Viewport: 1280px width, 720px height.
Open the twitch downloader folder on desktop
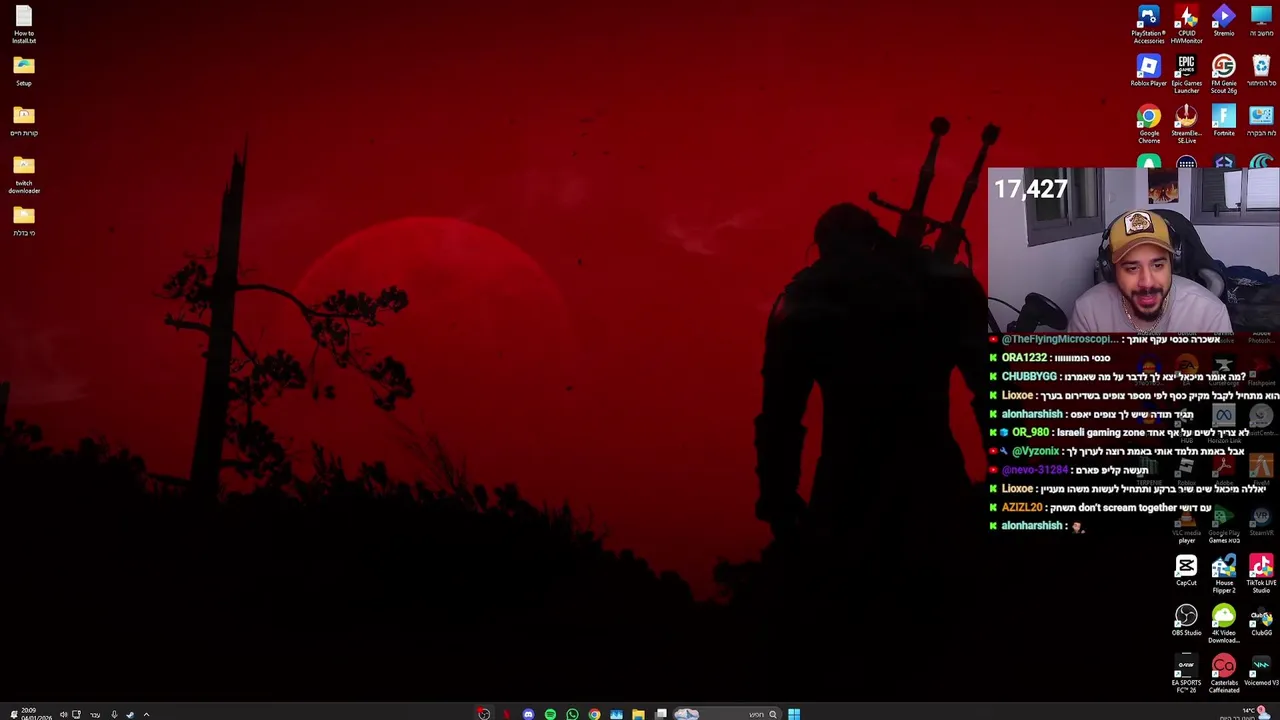click(24, 174)
